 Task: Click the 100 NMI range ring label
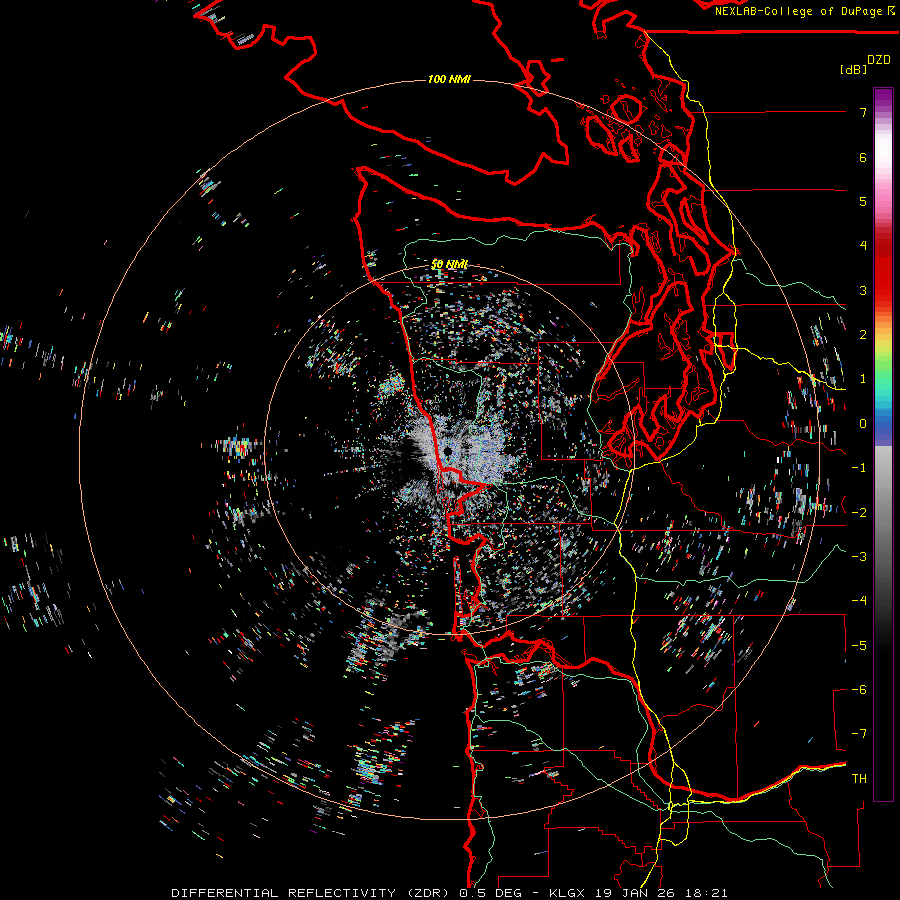[x=449, y=79]
